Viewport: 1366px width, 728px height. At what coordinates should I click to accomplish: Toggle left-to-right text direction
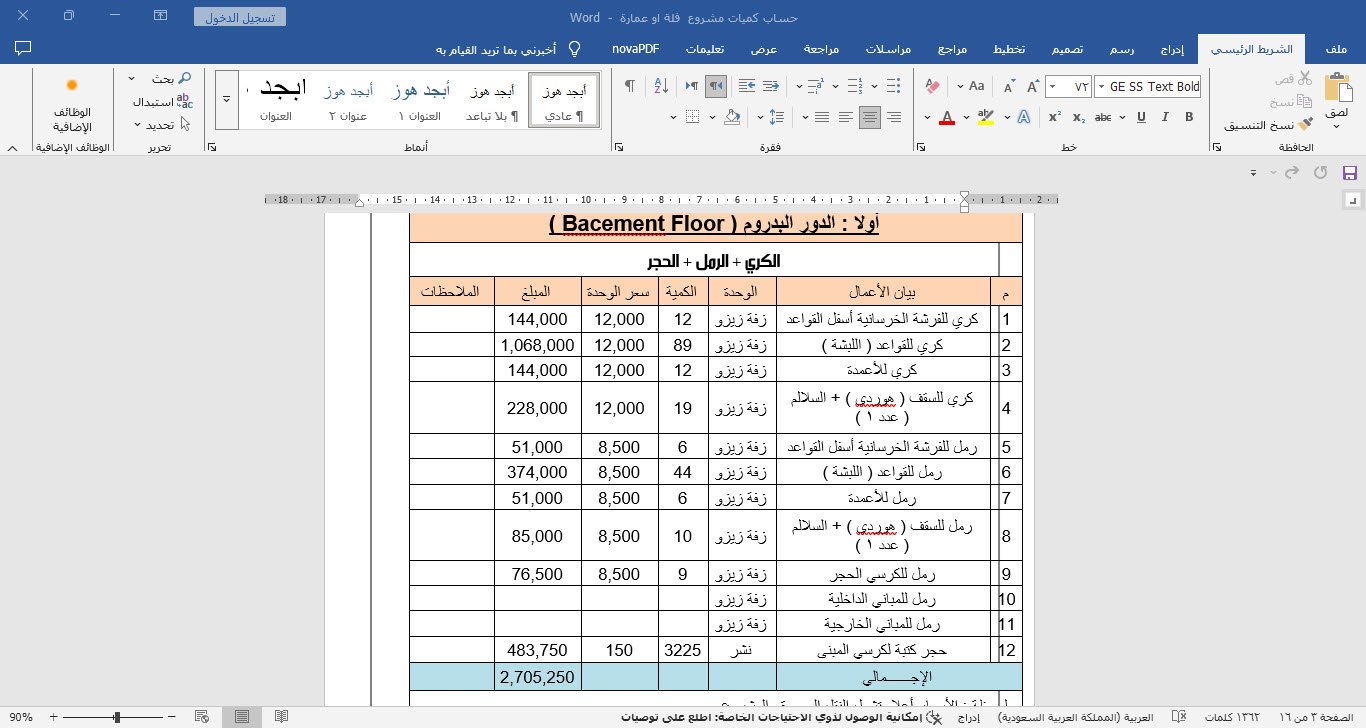click(691, 87)
